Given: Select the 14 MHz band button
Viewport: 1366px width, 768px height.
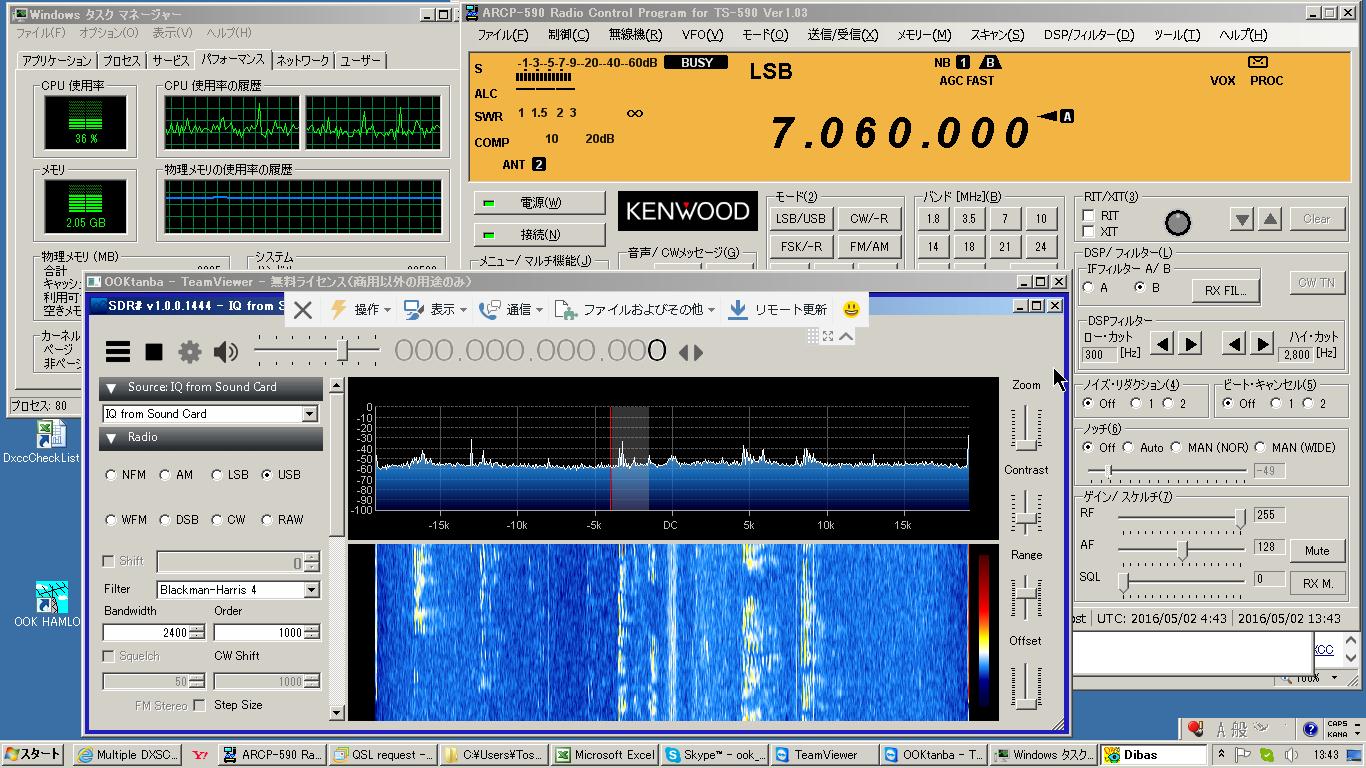Looking at the screenshot, I should click(933, 247).
